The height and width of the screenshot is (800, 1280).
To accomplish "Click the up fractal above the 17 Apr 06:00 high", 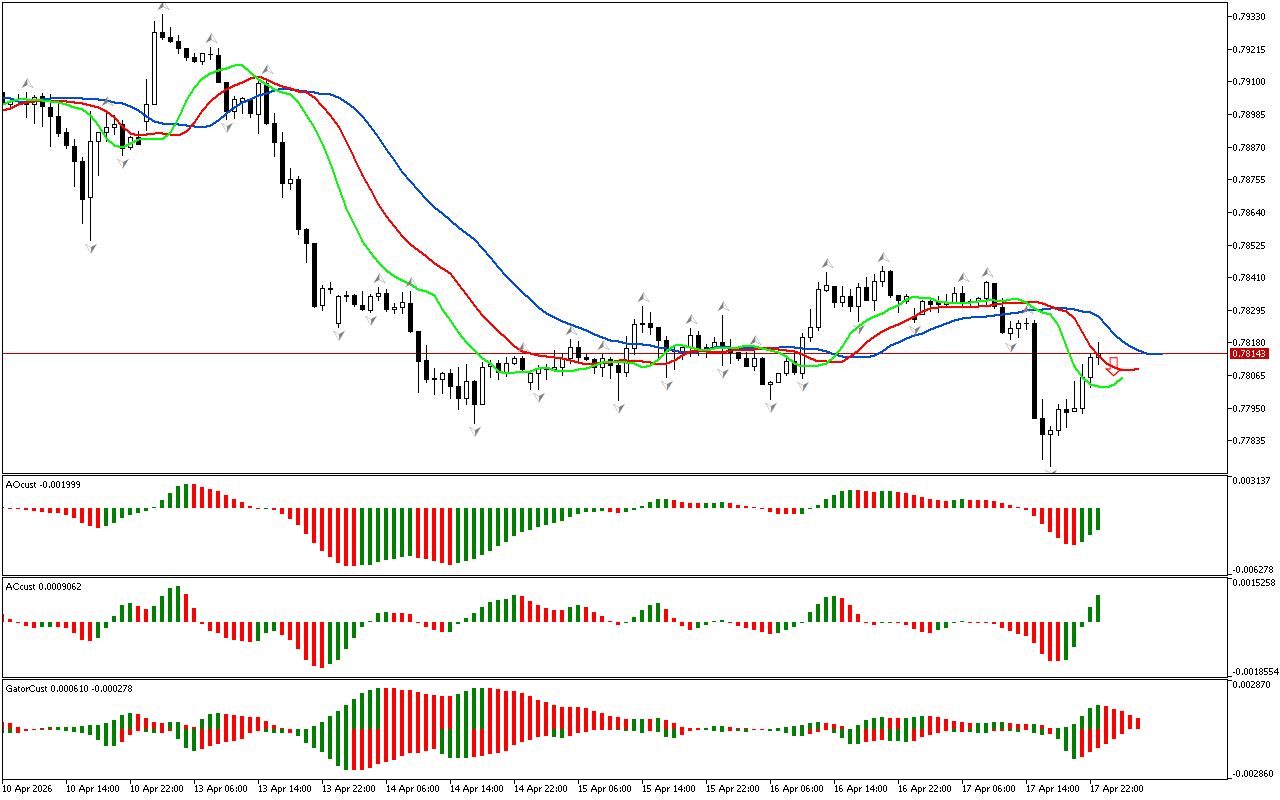I will [987, 271].
